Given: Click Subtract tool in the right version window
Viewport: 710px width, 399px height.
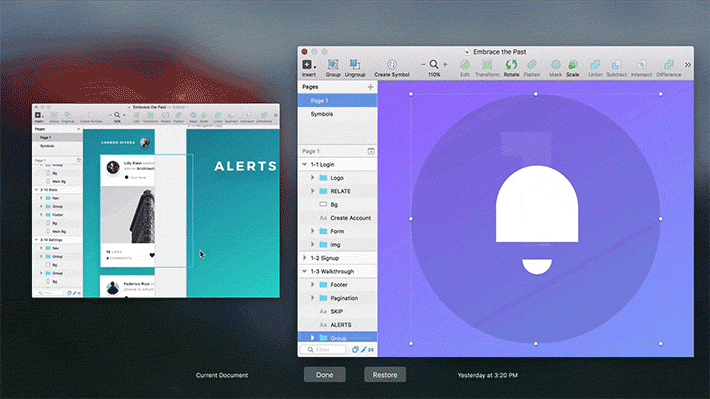Looking at the screenshot, I should coord(616,68).
